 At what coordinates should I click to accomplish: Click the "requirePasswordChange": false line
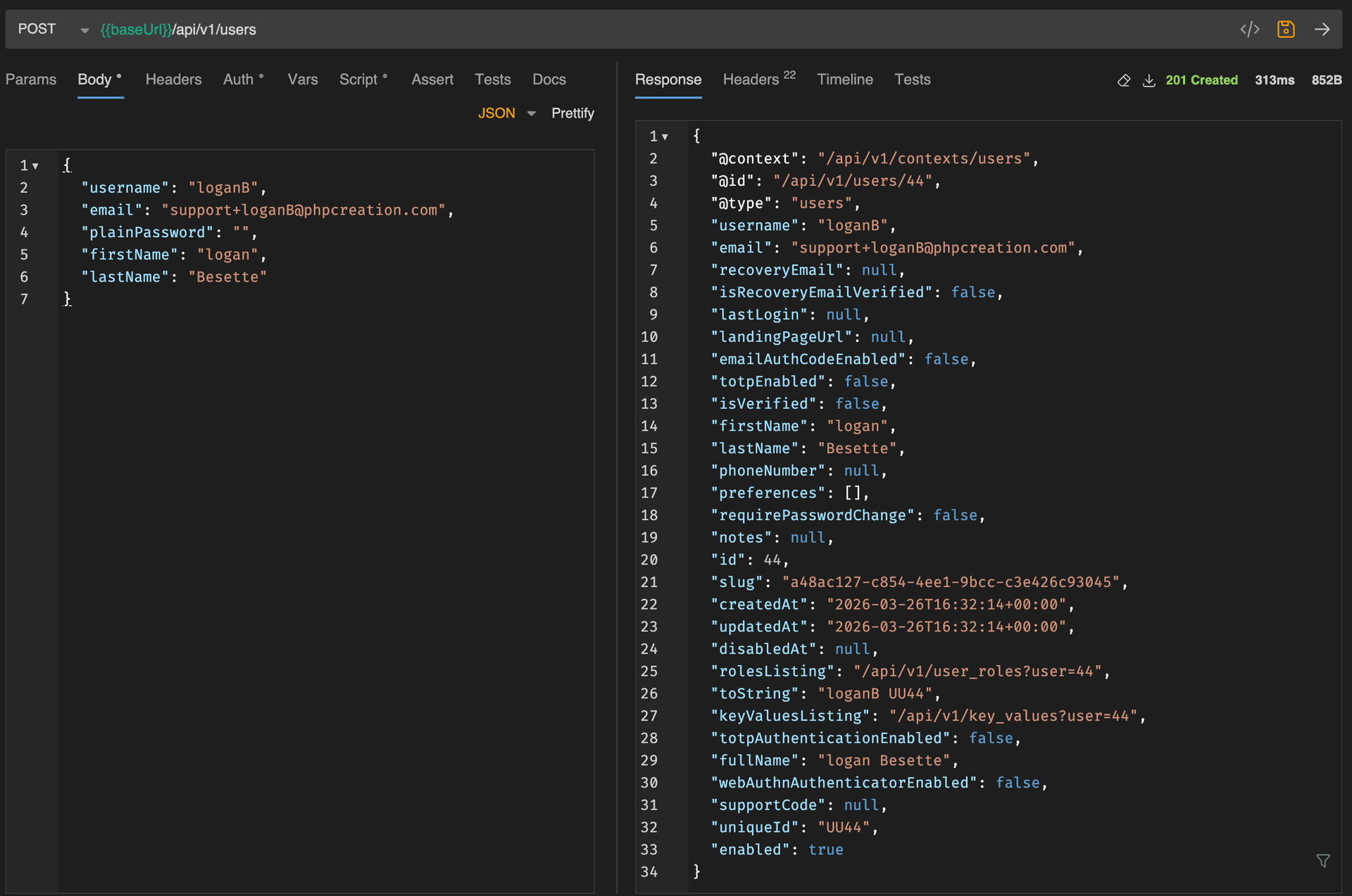pyautogui.click(x=848, y=515)
